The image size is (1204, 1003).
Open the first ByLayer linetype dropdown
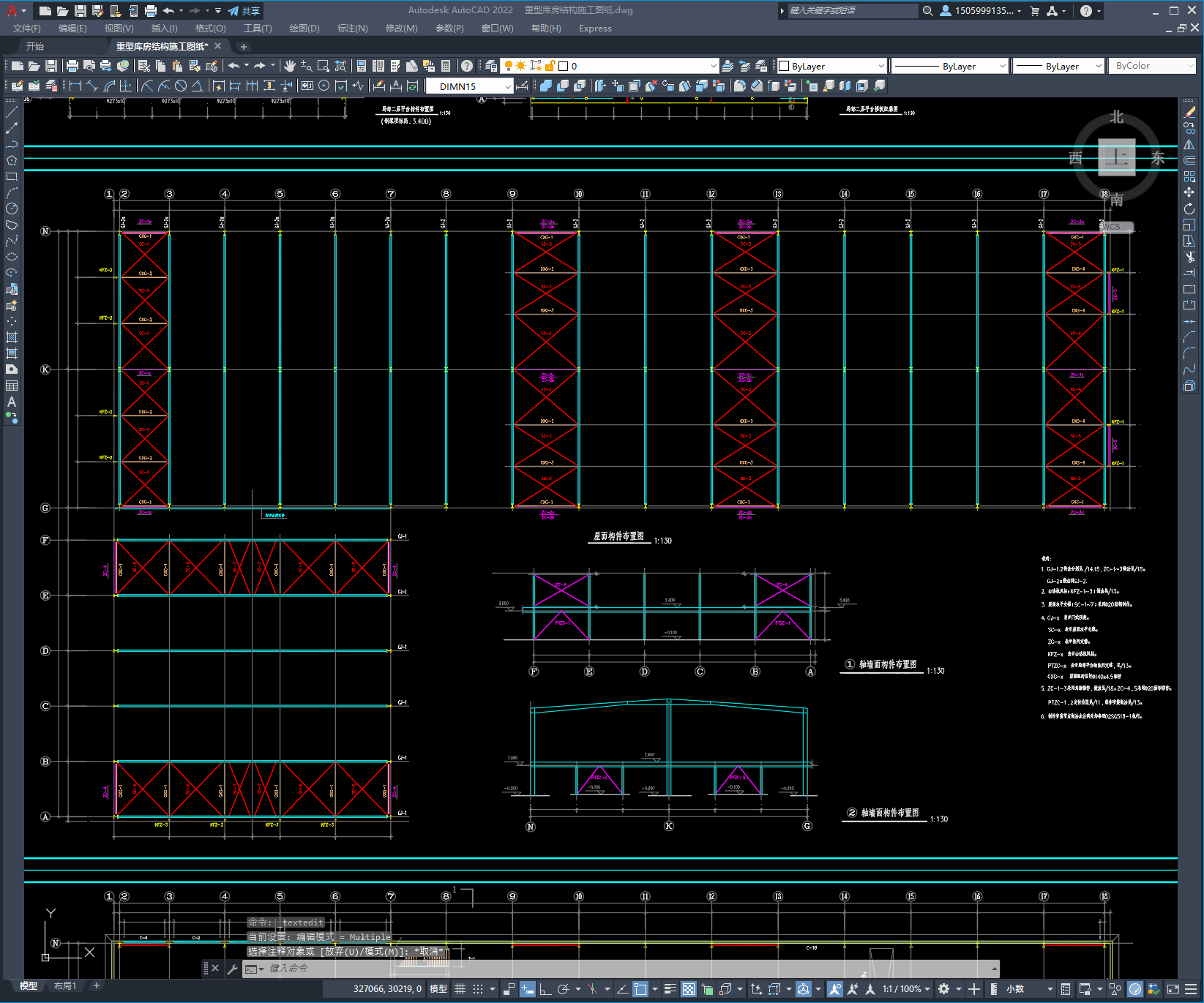point(951,66)
